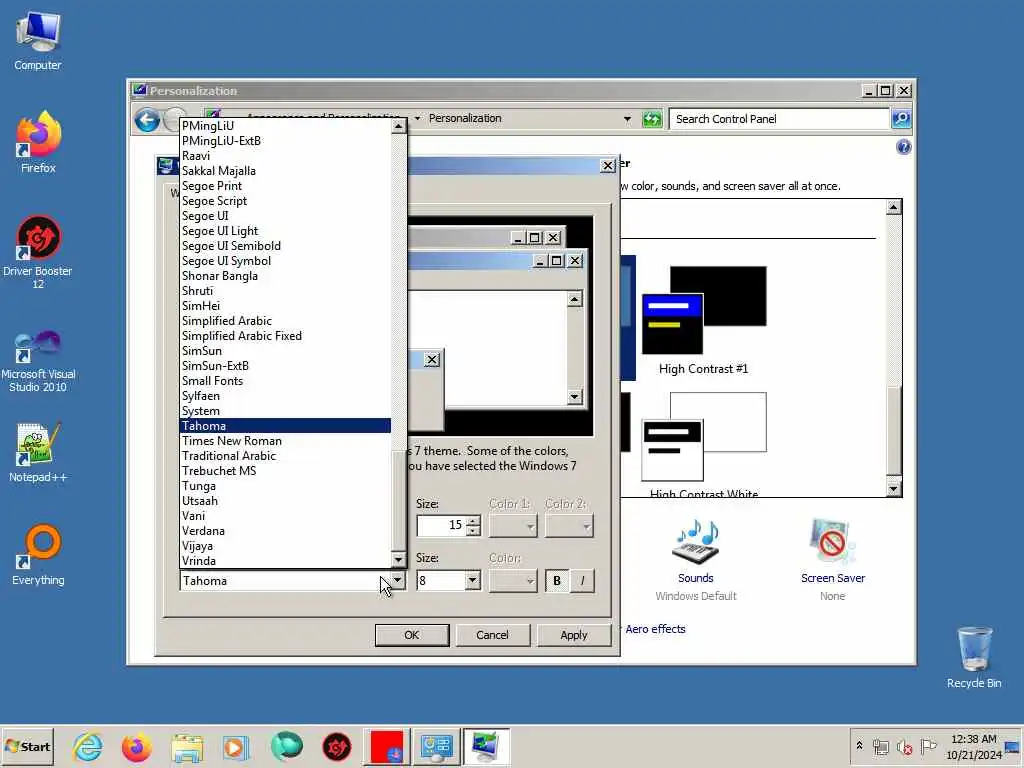Toggle the Italic font button

tap(583, 581)
